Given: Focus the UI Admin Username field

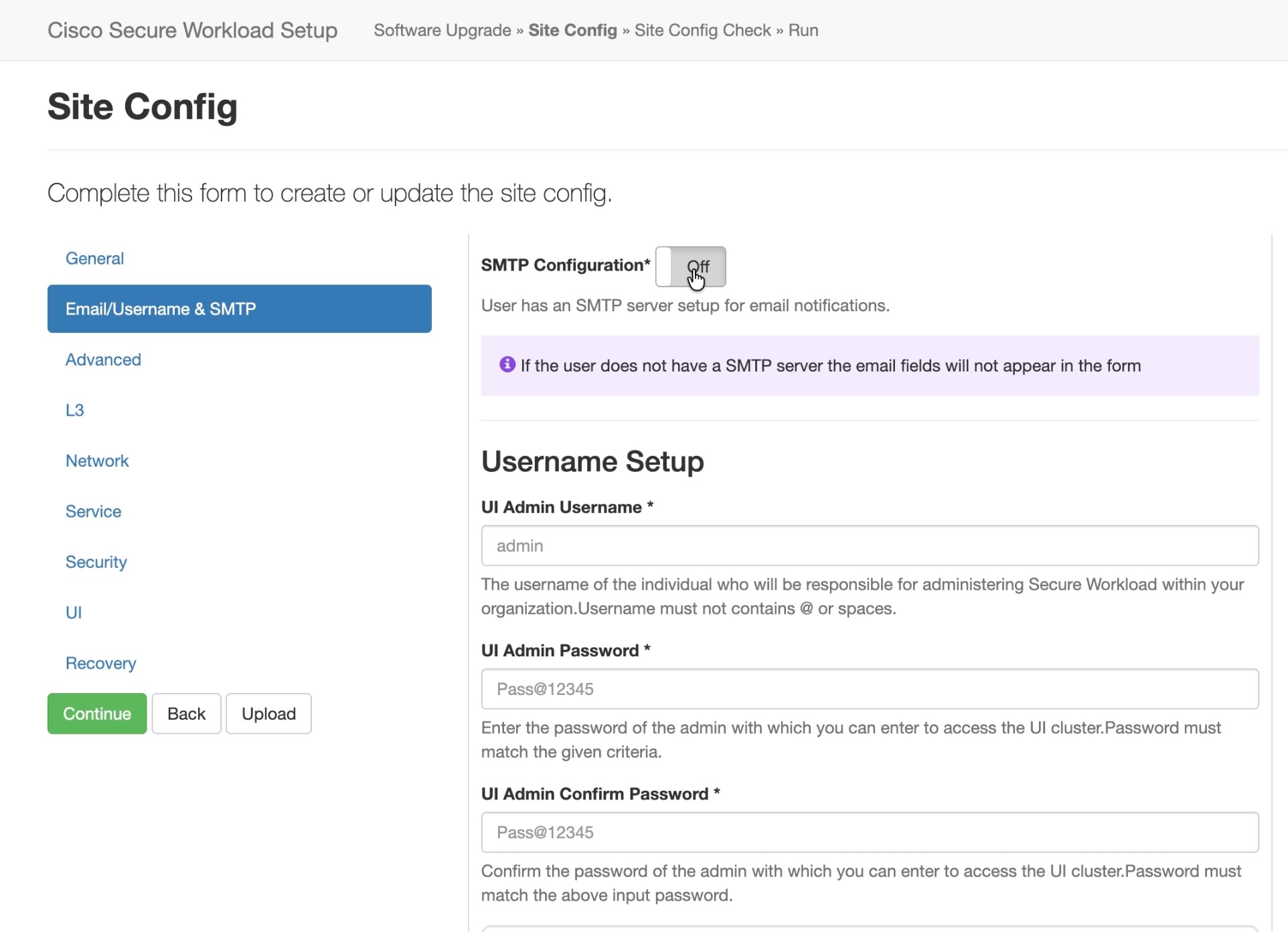Looking at the screenshot, I should pyautogui.click(x=869, y=546).
